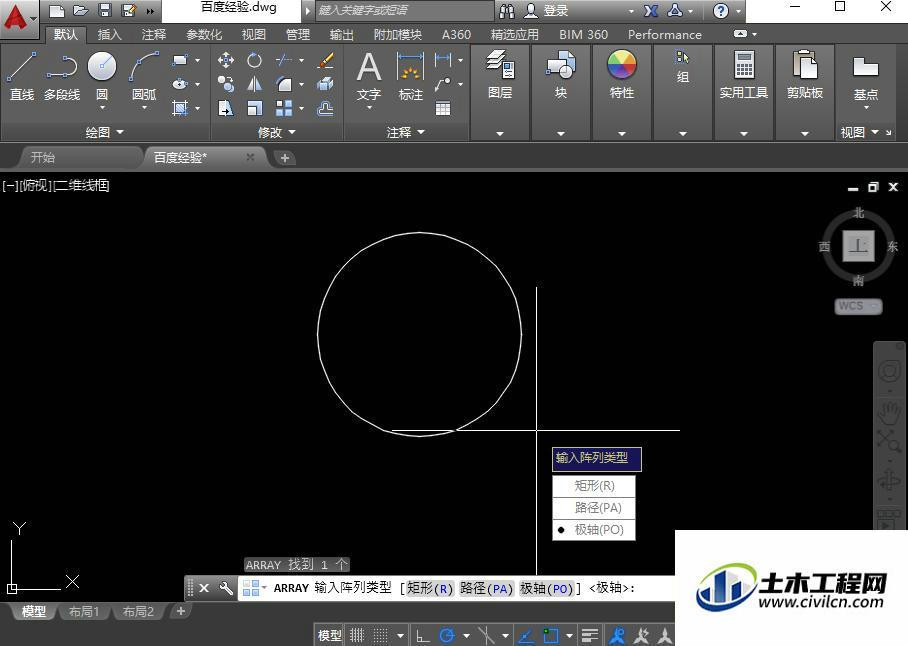
Task: Click the Open file icon in the quick access toolbar
Action: coord(80,10)
